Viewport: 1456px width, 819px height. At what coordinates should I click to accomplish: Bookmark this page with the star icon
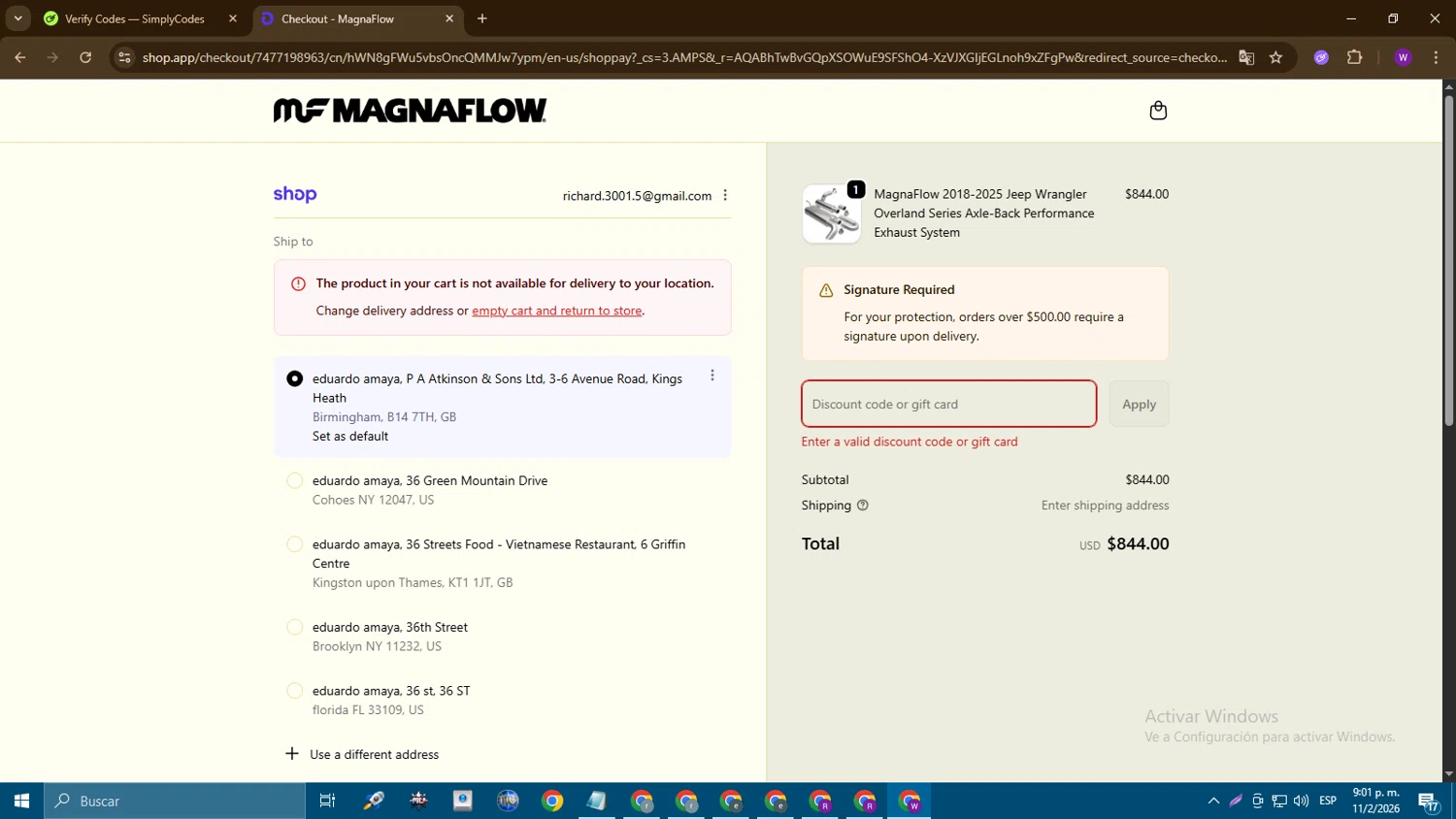[x=1275, y=57]
